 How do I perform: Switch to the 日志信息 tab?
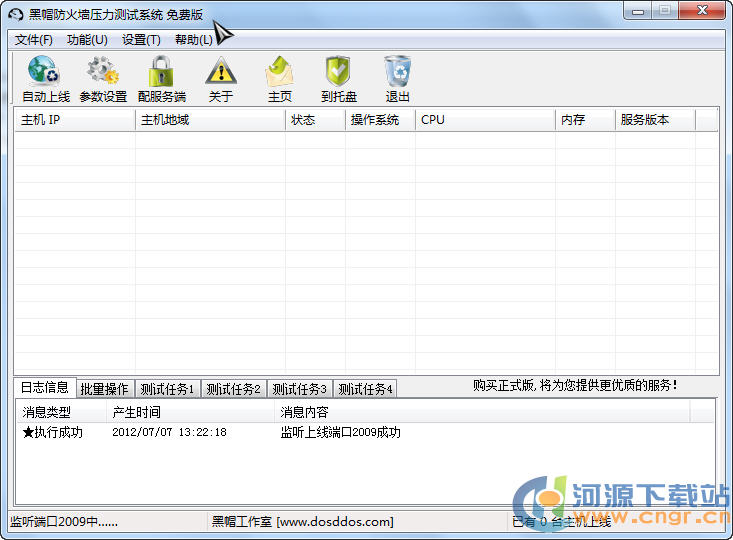pos(45,388)
